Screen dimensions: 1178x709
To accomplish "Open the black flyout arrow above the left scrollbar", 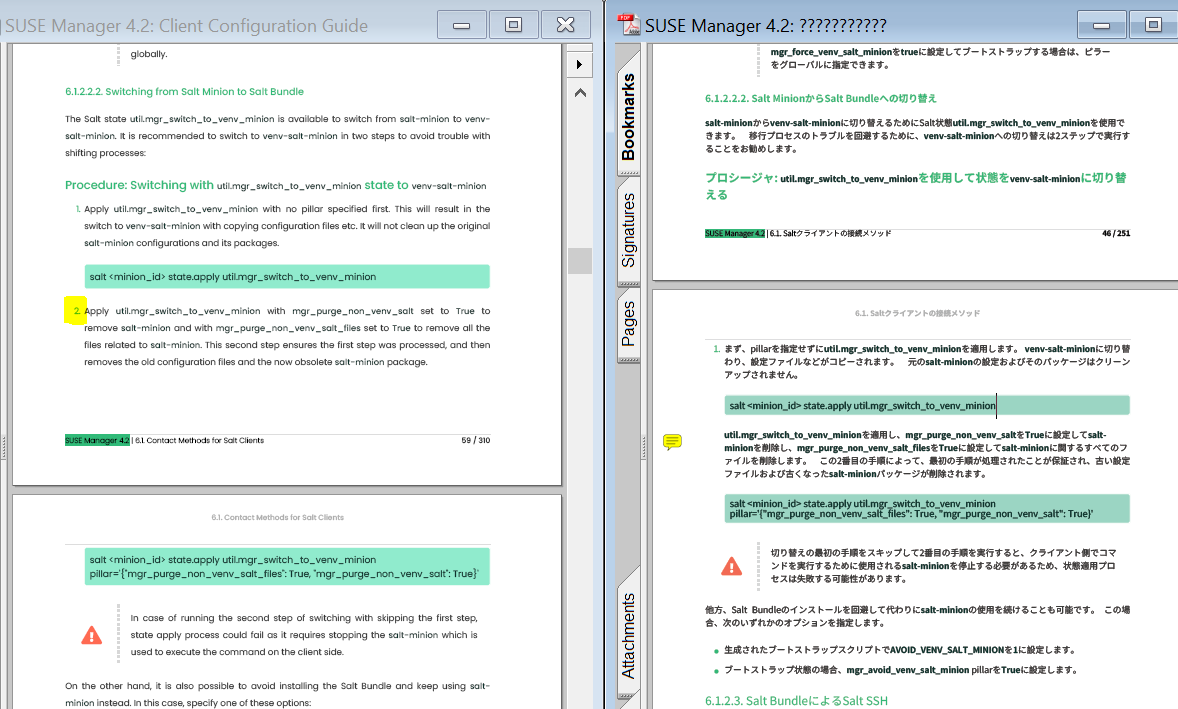I will [x=579, y=63].
